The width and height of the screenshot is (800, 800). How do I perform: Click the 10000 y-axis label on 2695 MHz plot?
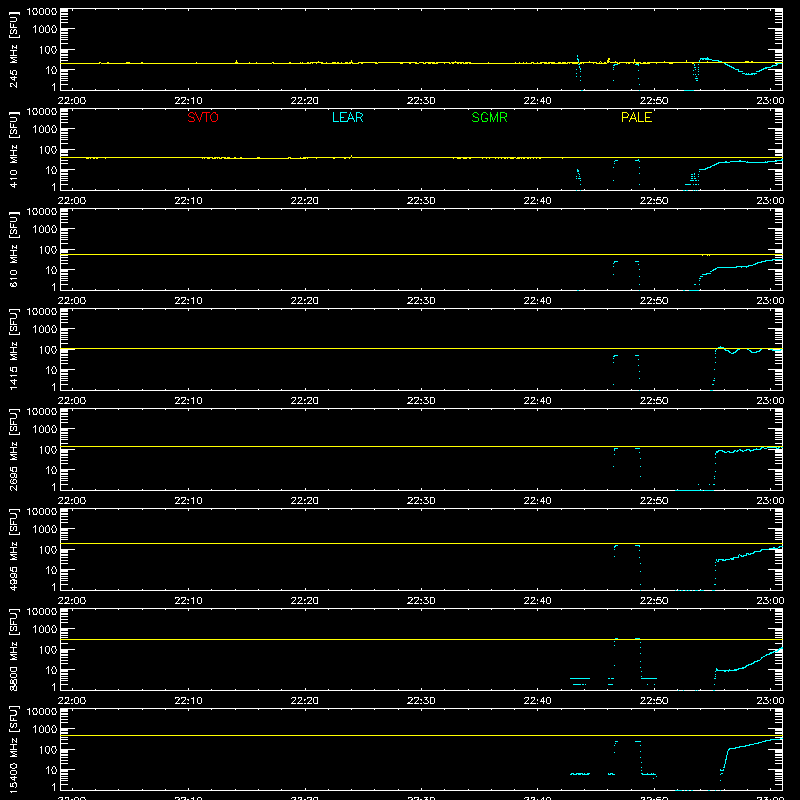42,412
